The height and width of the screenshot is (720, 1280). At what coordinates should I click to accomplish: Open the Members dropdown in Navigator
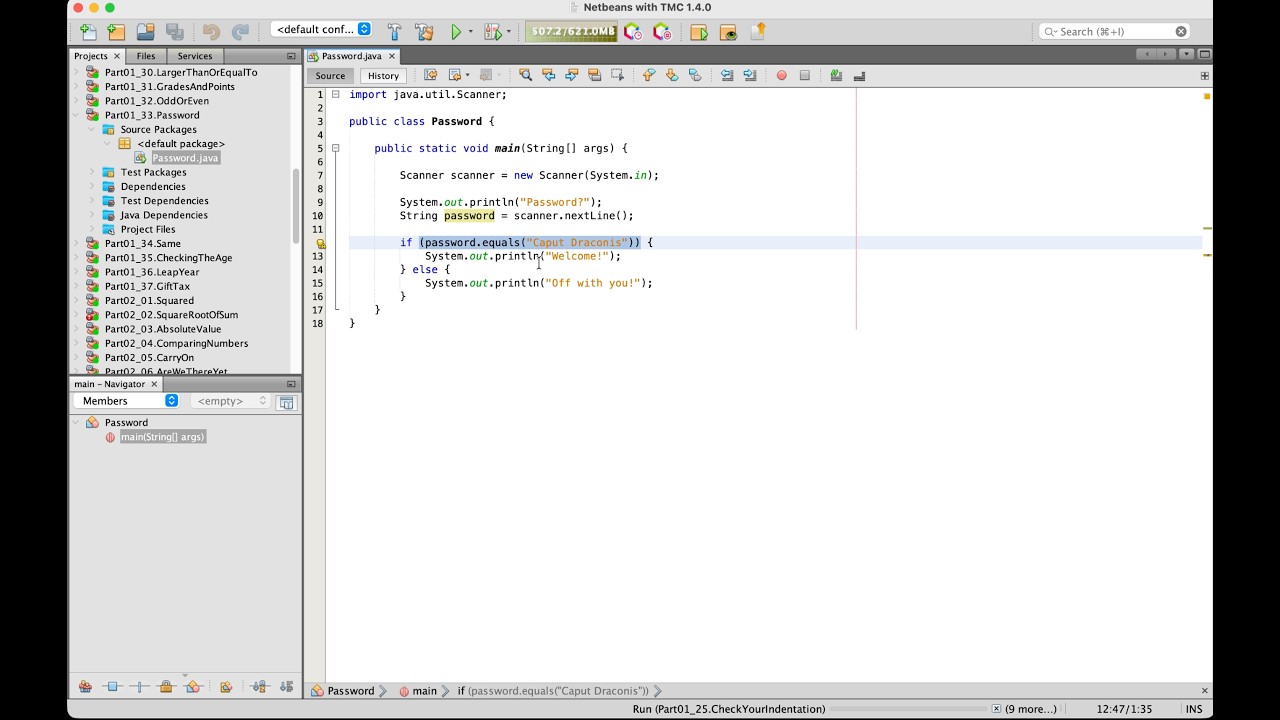click(x=128, y=401)
